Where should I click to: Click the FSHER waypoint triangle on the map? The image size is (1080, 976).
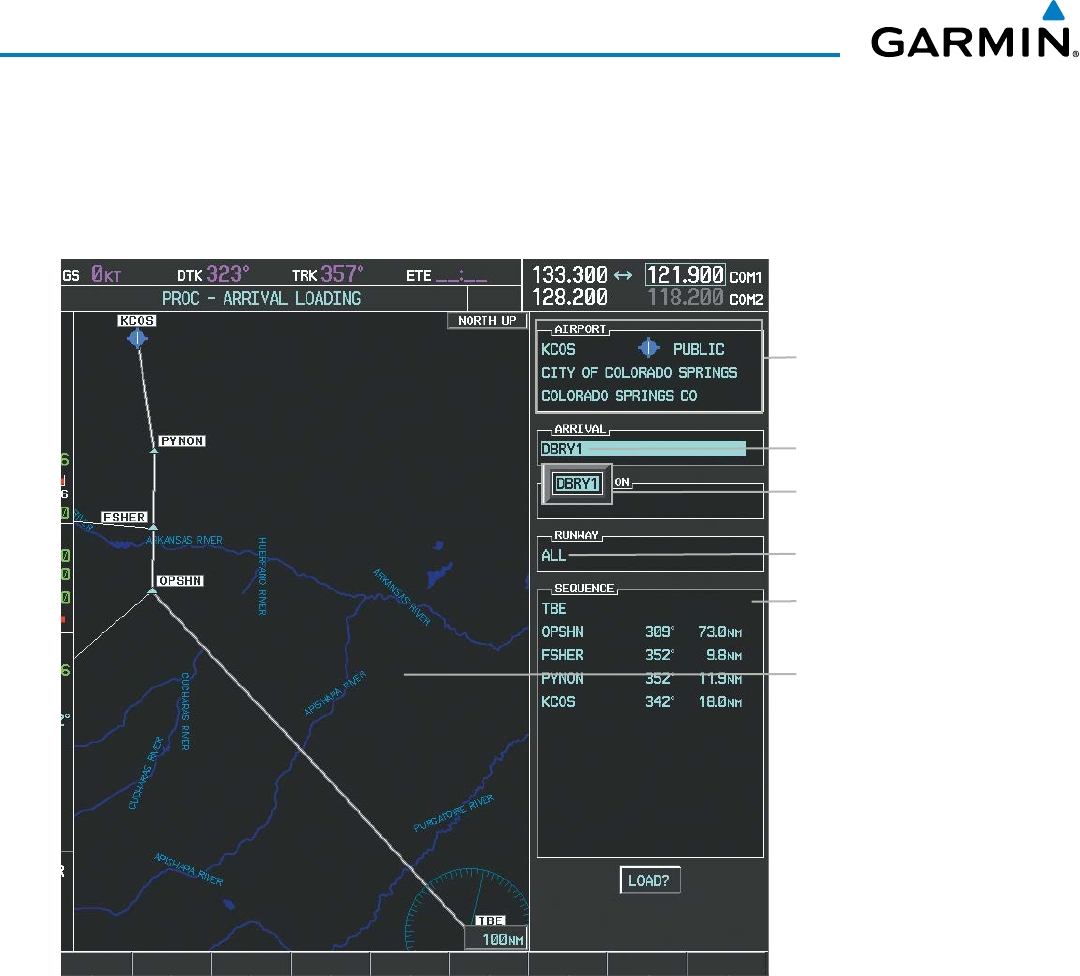(x=153, y=527)
